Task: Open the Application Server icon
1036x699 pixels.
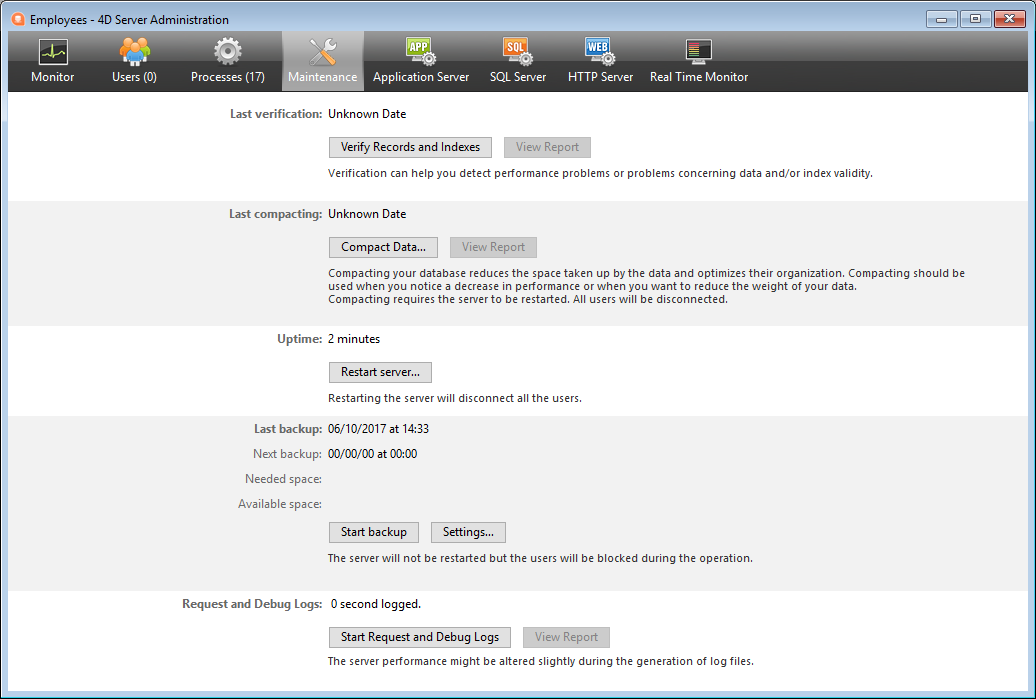Action: coord(420,51)
